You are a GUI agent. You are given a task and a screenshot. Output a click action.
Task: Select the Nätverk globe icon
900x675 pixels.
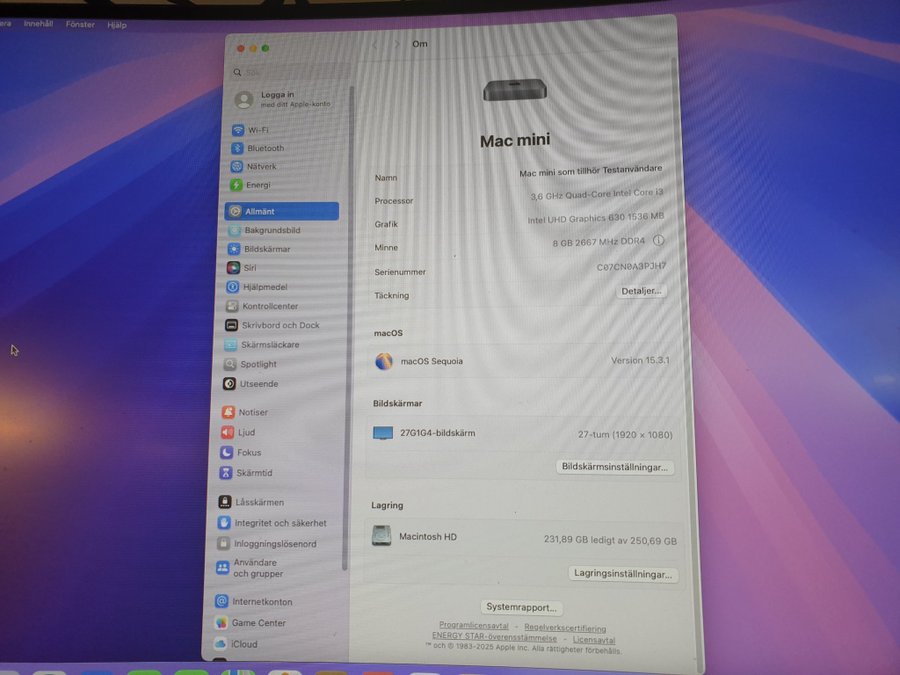point(236,166)
